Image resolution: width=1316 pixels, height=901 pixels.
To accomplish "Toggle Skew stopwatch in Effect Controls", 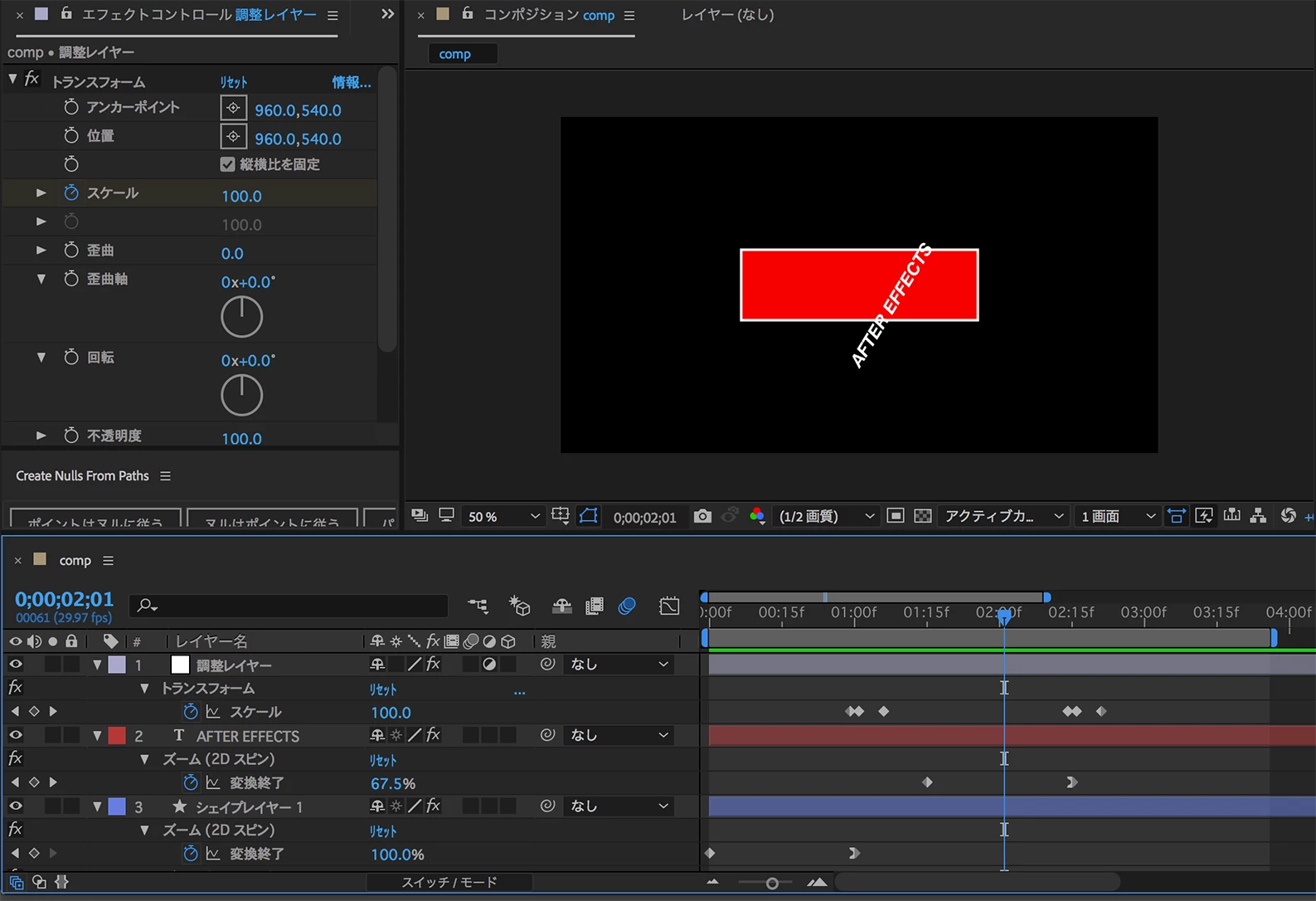I will click(x=71, y=250).
